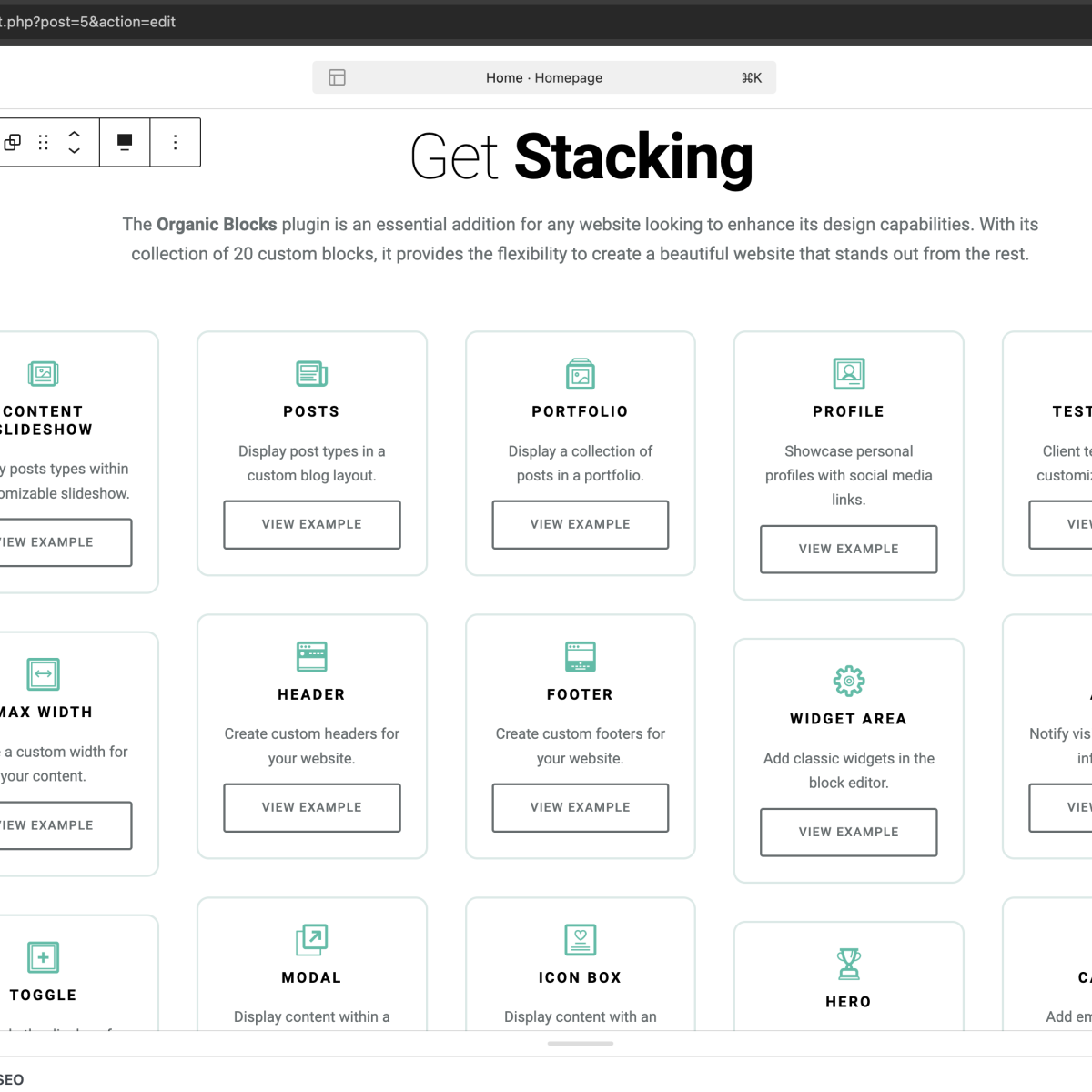This screenshot has height=1092, width=1092.
Task: Click "Display post types in a custom blog layout."
Action: [312, 463]
